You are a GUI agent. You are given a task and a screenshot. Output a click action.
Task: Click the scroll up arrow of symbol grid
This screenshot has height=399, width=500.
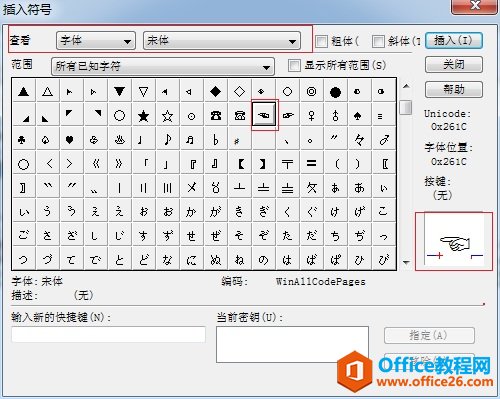coord(406,86)
